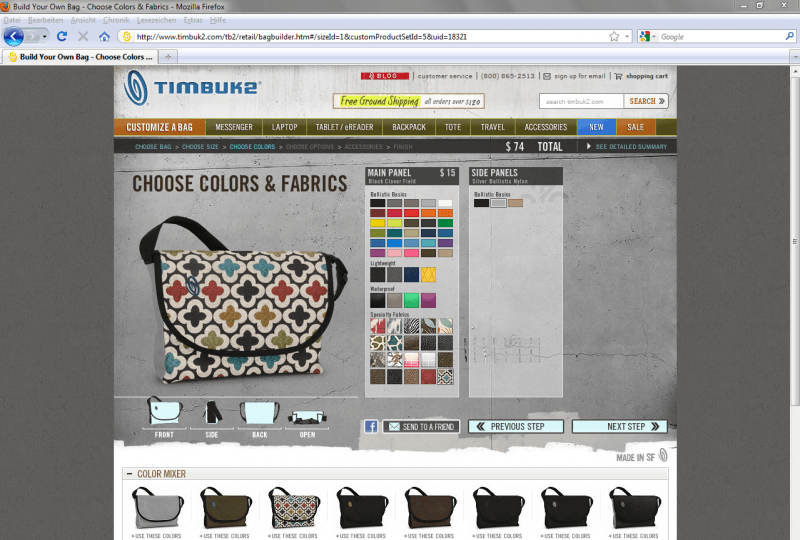Screen dimensions: 800x540
Task: Go to the browser home icon
Action: click(x=105, y=37)
